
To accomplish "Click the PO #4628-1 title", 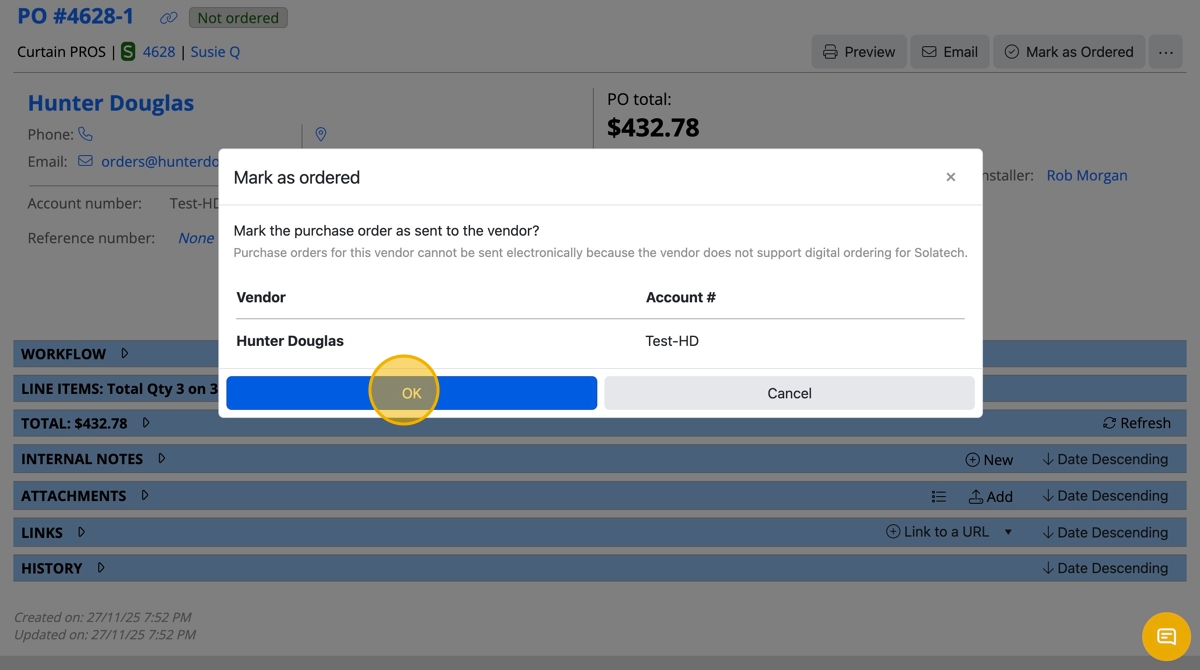I will 76,17.
